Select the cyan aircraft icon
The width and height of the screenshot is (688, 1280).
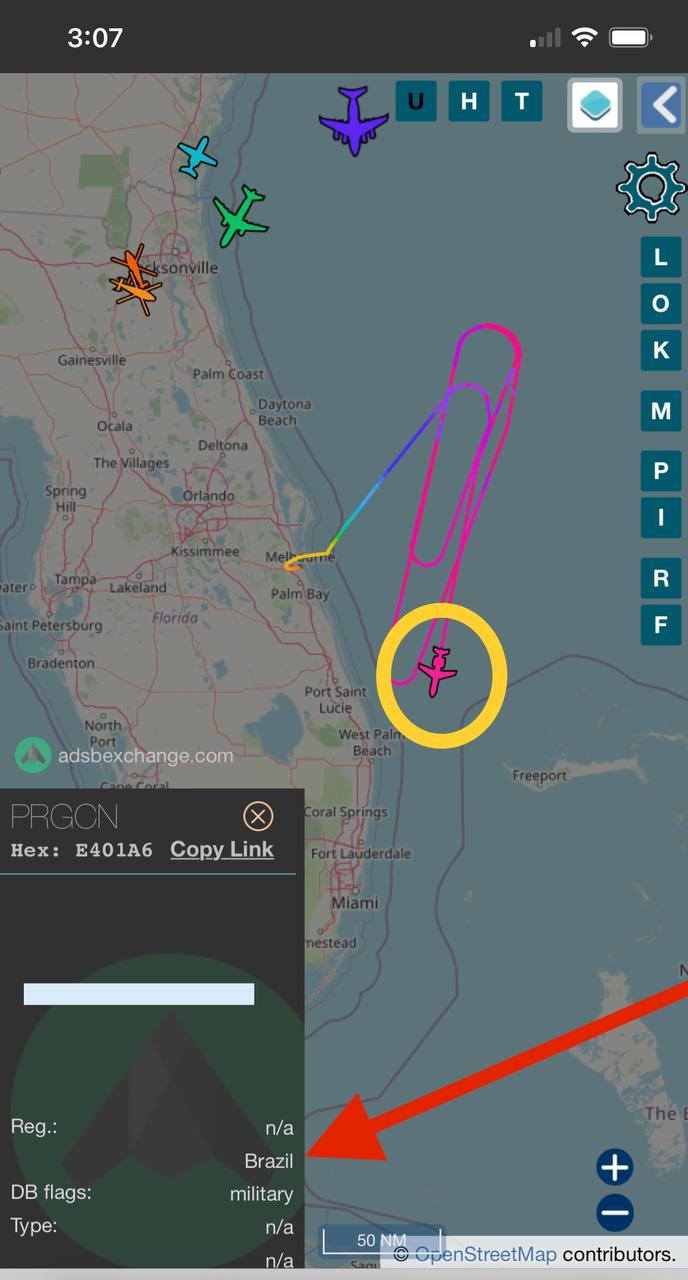coord(198,157)
